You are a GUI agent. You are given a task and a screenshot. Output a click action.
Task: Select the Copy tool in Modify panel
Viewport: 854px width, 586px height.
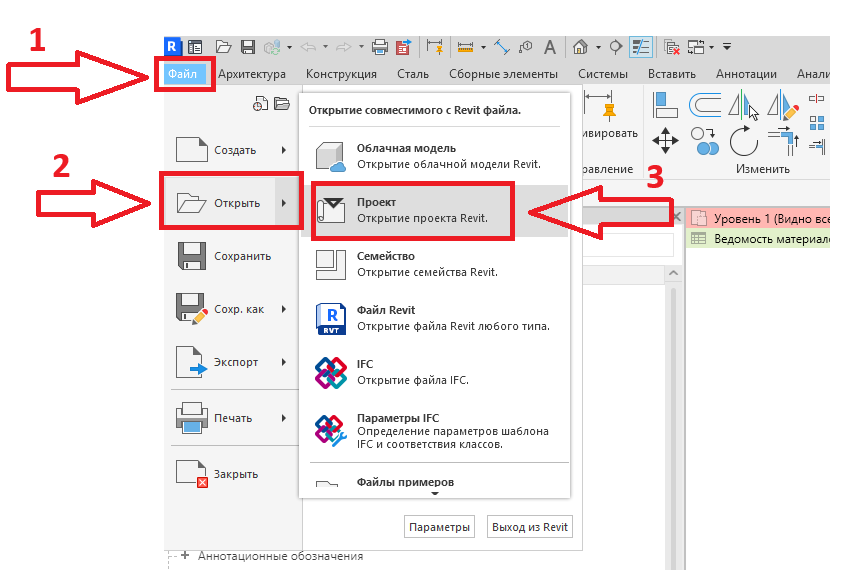point(704,141)
